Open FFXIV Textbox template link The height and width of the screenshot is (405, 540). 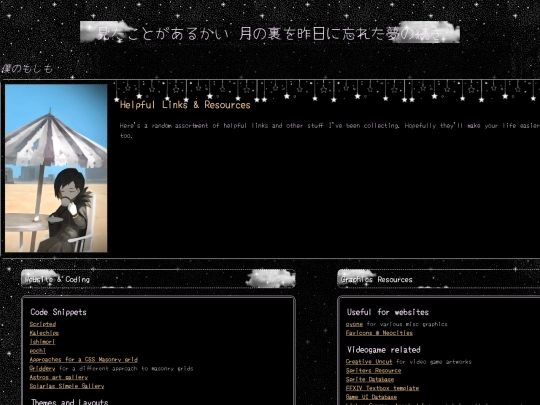pyautogui.click(x=382, y=388)
